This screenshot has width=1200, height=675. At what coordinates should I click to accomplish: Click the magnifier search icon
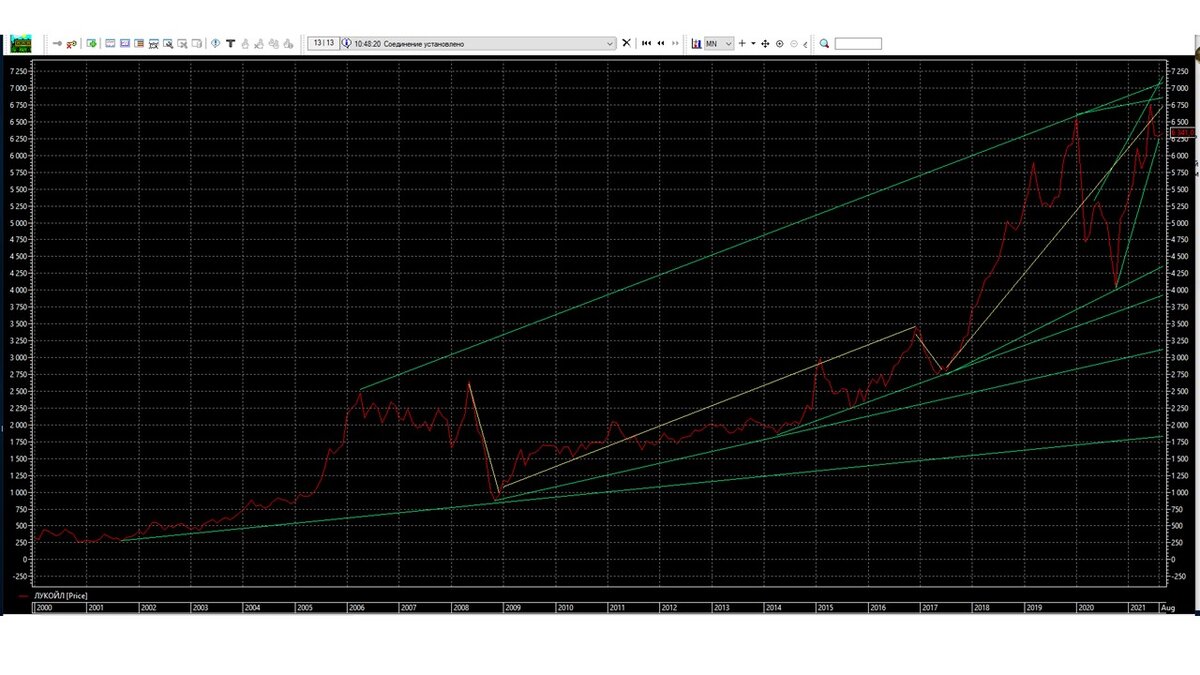824,43
